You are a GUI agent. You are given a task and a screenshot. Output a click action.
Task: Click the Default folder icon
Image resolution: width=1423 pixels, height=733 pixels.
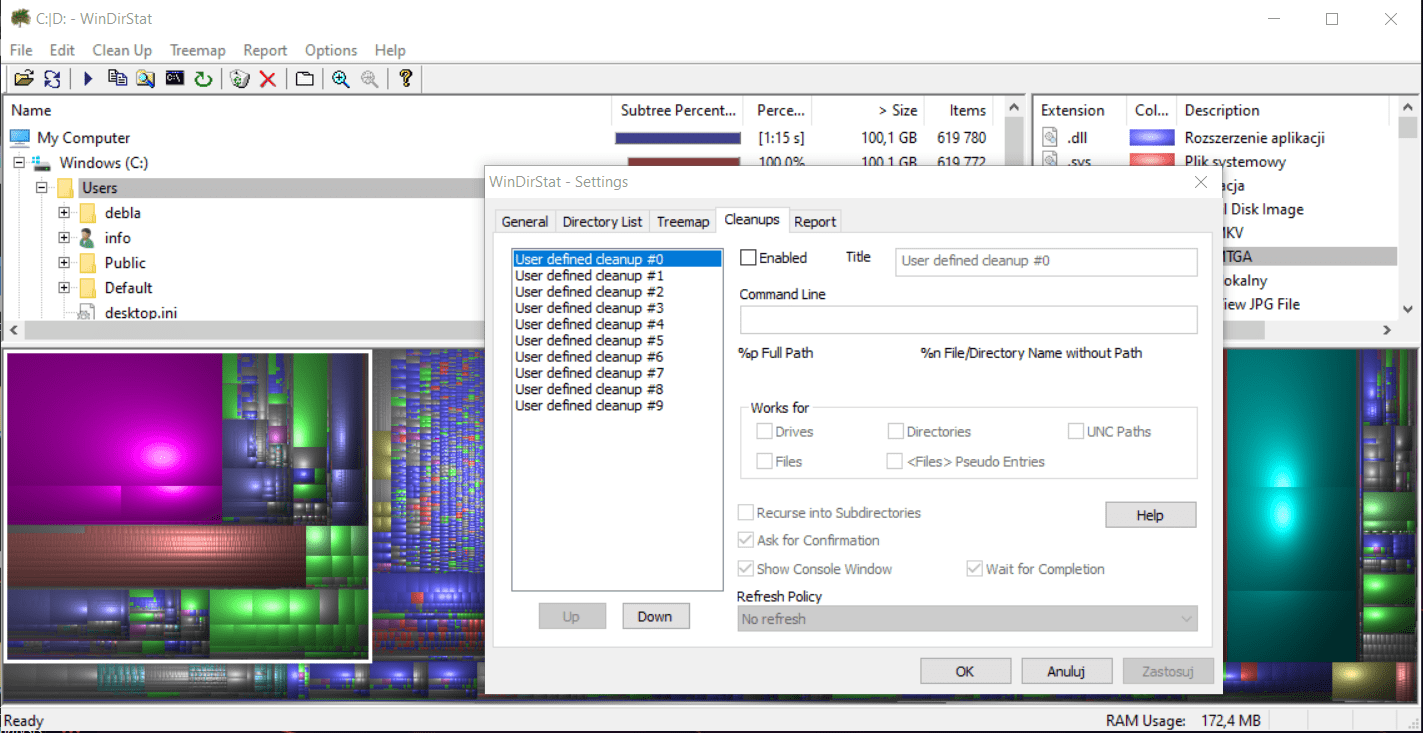click(x=87, y=288)
